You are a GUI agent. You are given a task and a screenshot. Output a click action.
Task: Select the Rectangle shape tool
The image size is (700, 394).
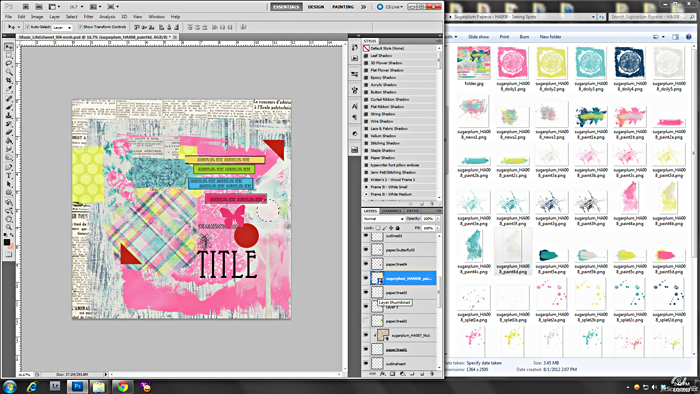click(8, 193)
